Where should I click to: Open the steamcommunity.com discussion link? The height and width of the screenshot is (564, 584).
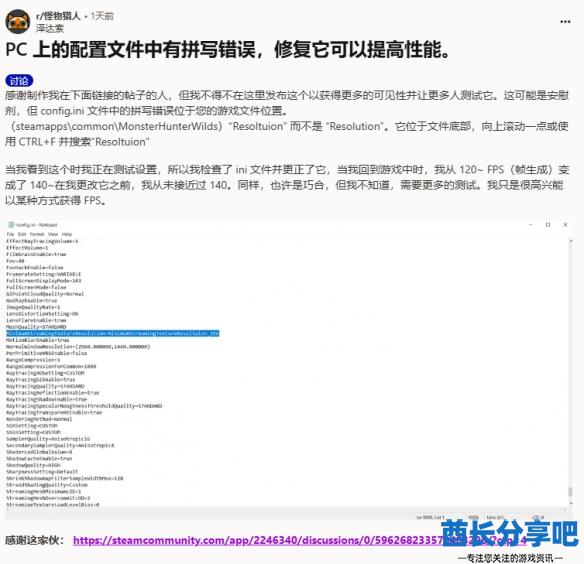[300, 540]
